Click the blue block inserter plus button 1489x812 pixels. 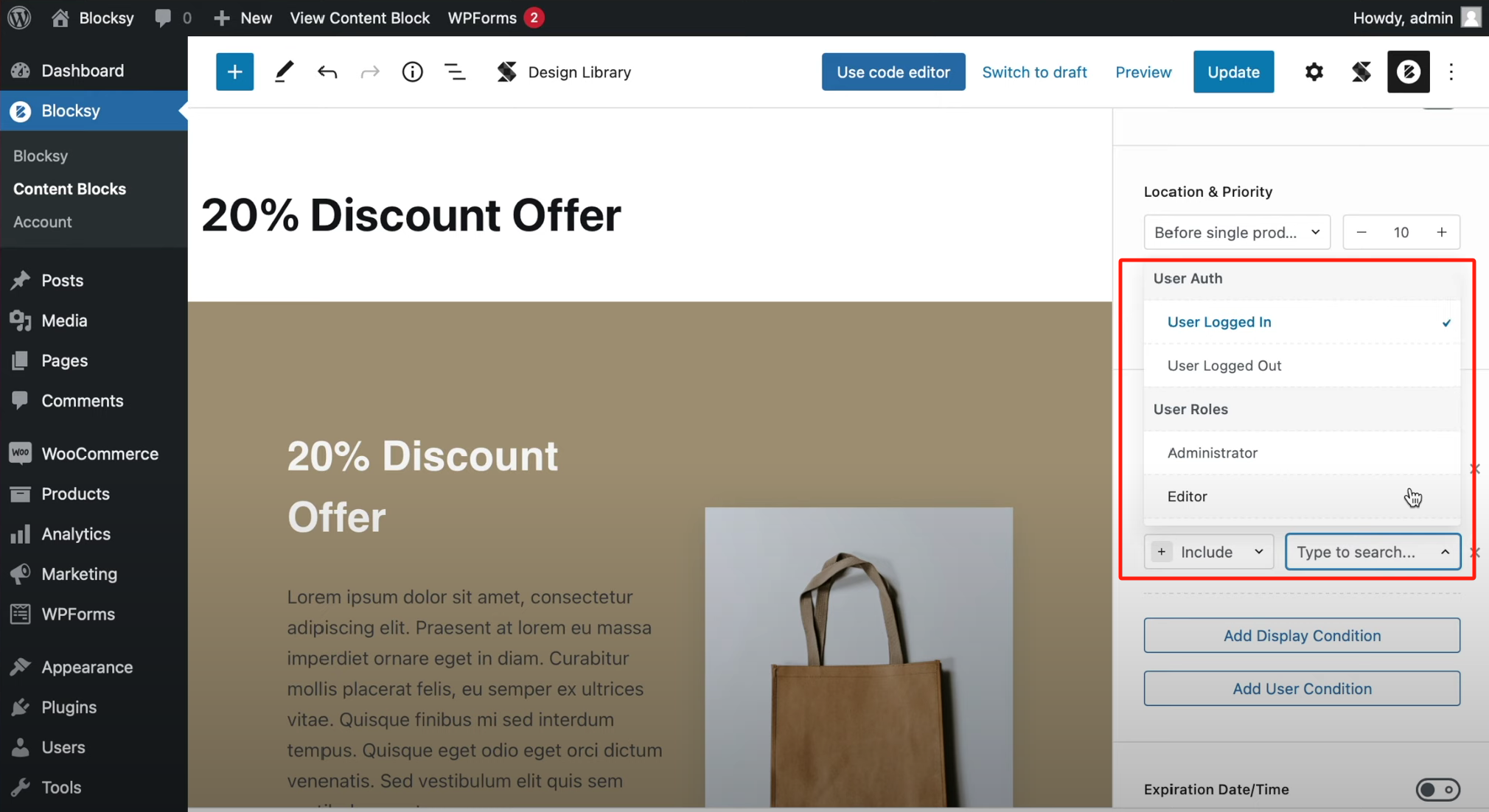pyautogui.click(x=234, y=71)
